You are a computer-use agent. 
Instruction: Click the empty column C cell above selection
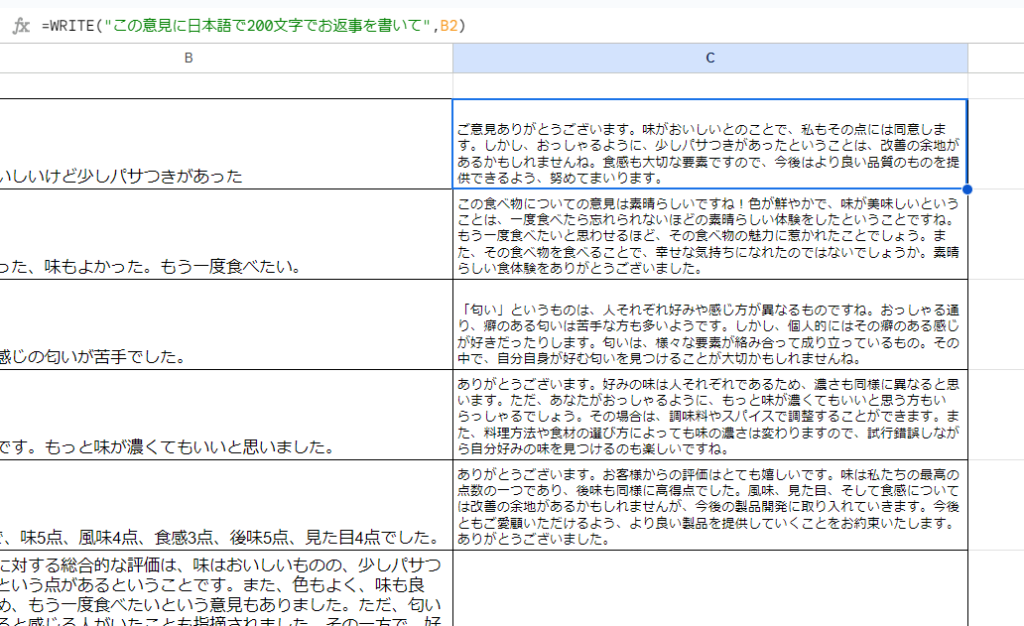pos(710,85)
